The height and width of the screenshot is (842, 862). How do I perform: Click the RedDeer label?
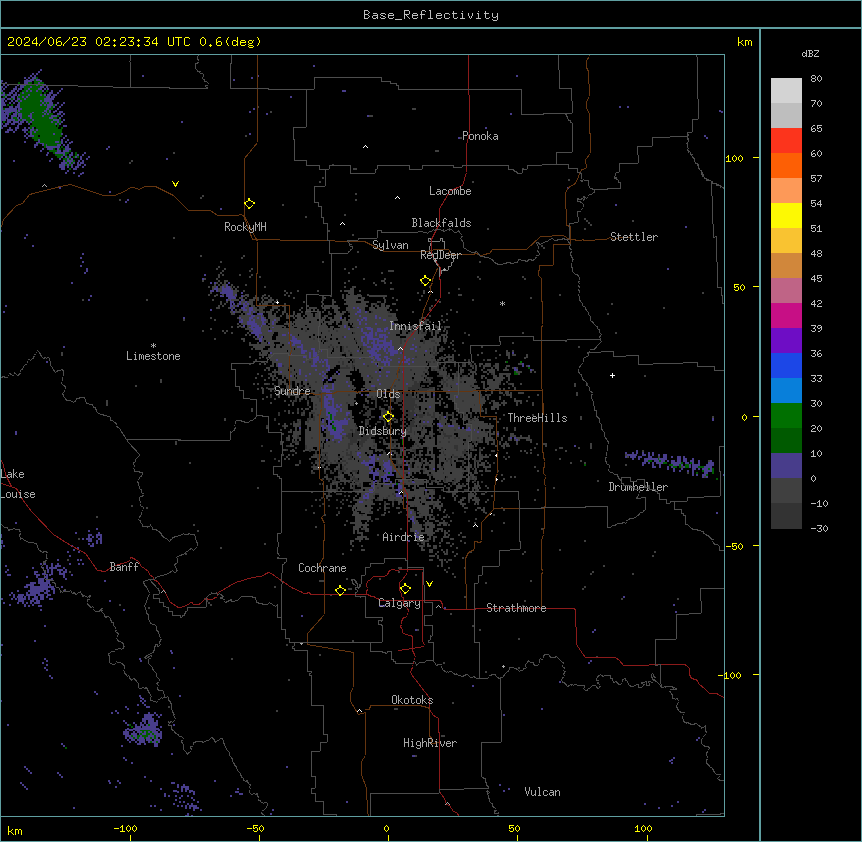click(440, 255)
